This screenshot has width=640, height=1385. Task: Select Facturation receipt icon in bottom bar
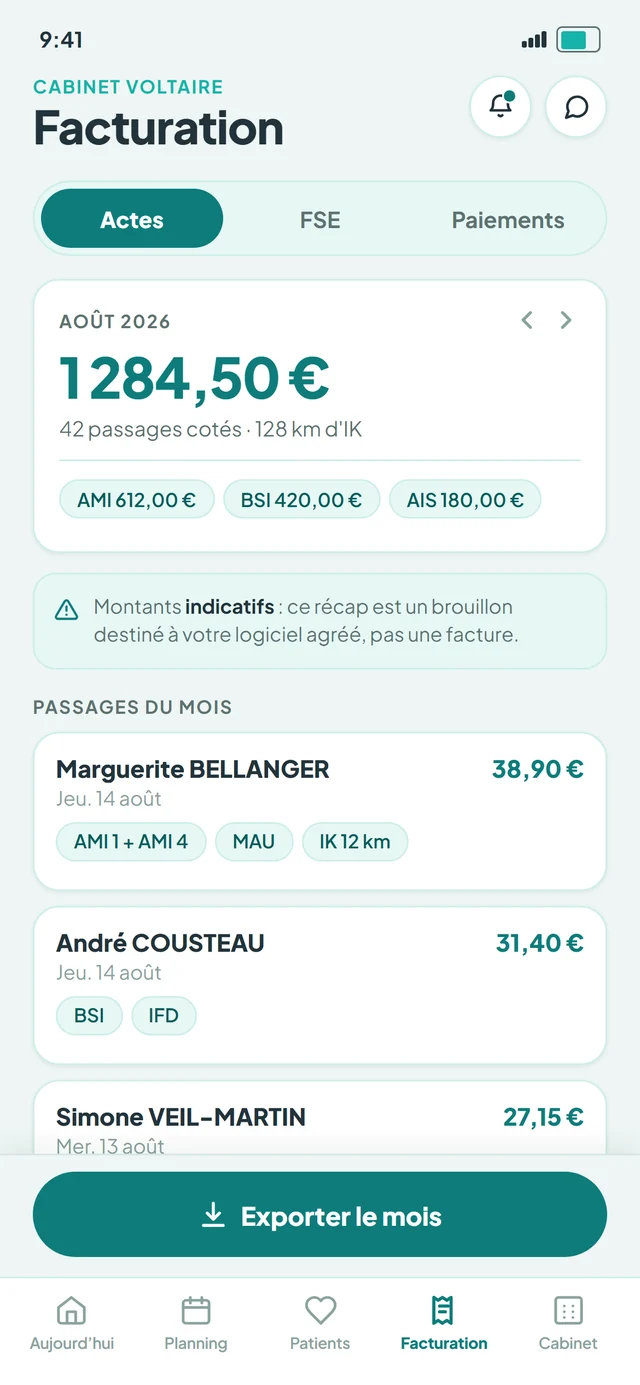pyautogui.click(x=444, y=1310)
